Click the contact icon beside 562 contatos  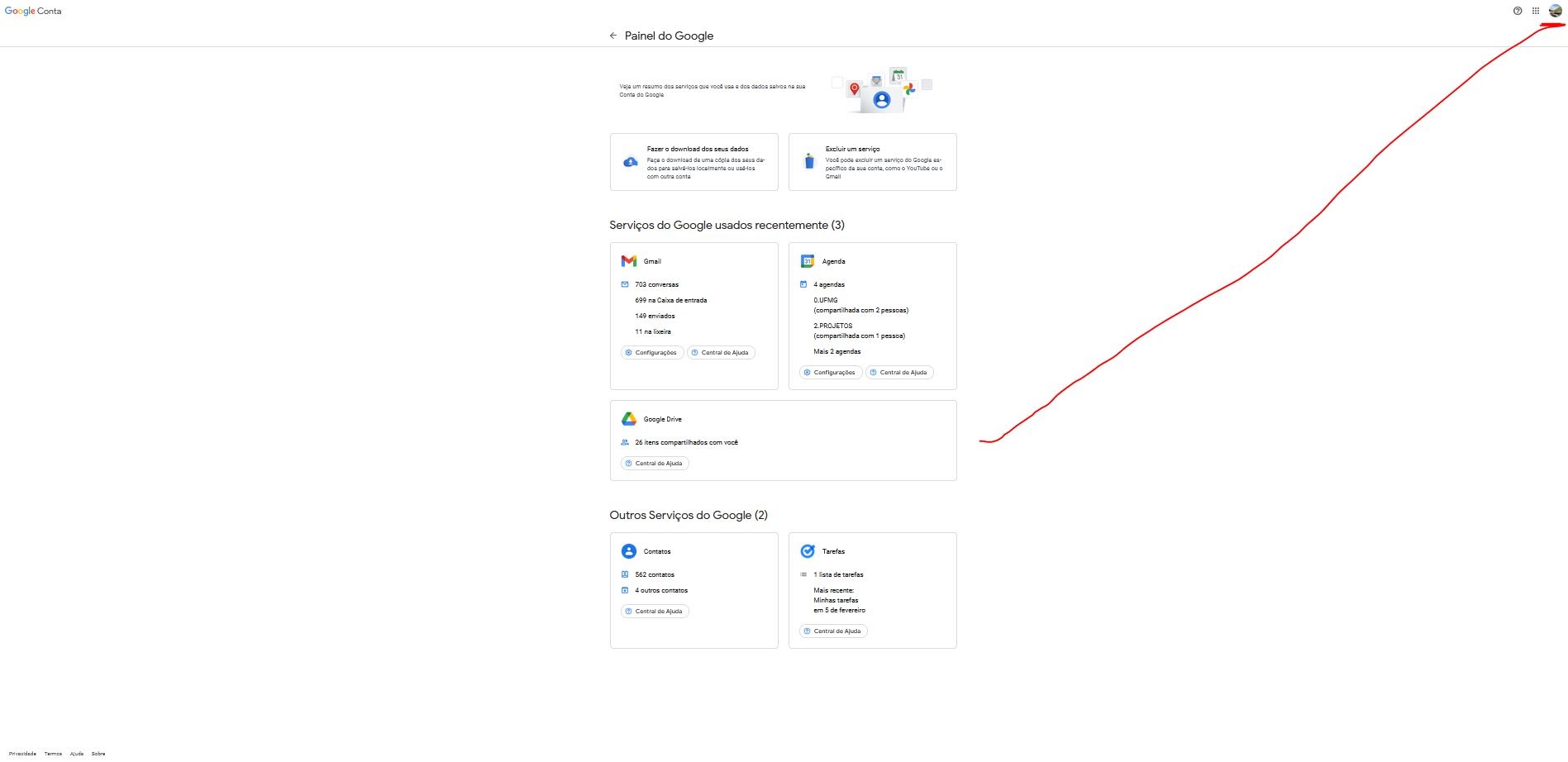point(625,574)
